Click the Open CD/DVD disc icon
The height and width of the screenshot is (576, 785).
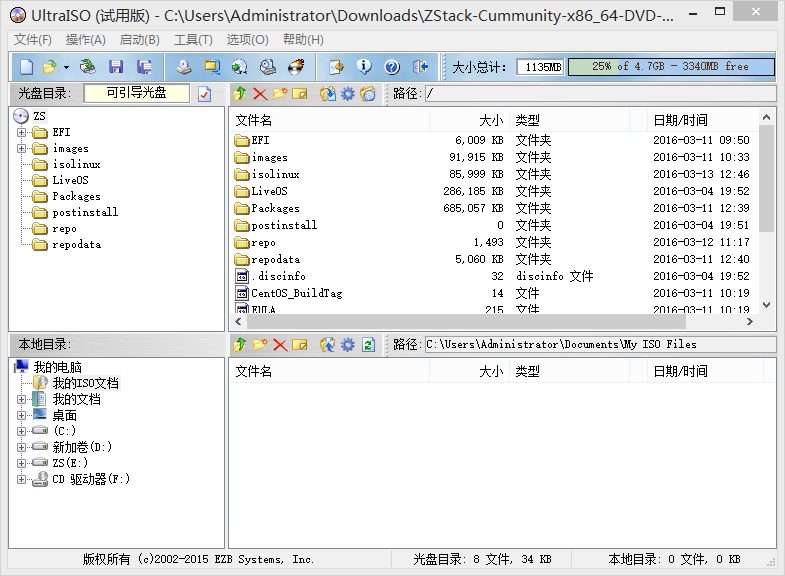tap(88, 67)
